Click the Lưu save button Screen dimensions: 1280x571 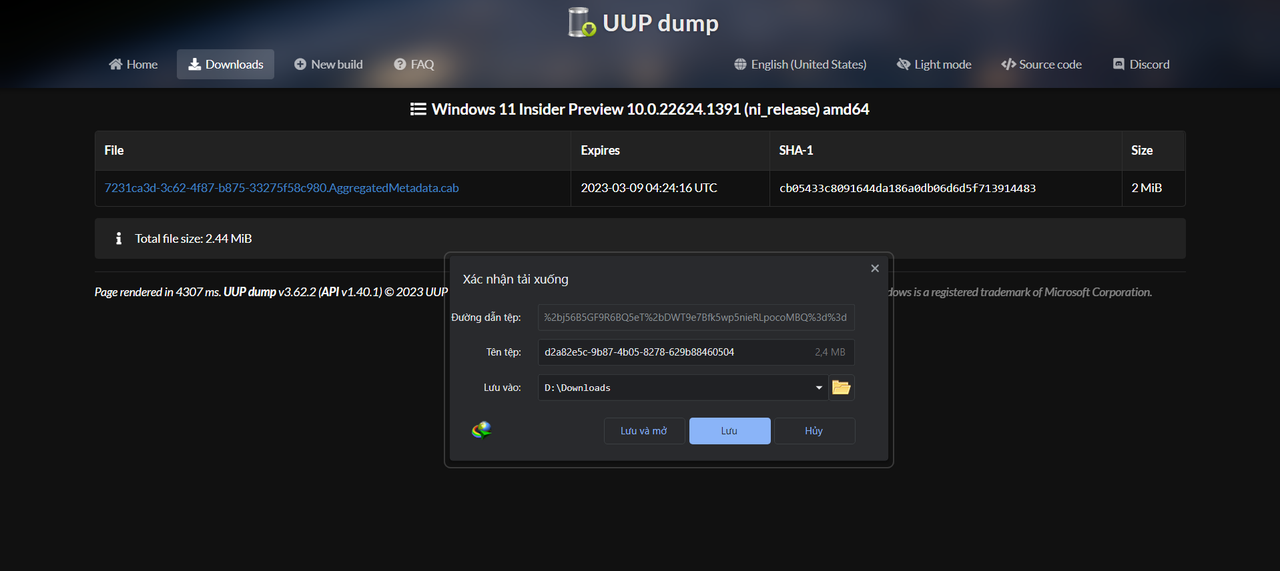(730, 431)
